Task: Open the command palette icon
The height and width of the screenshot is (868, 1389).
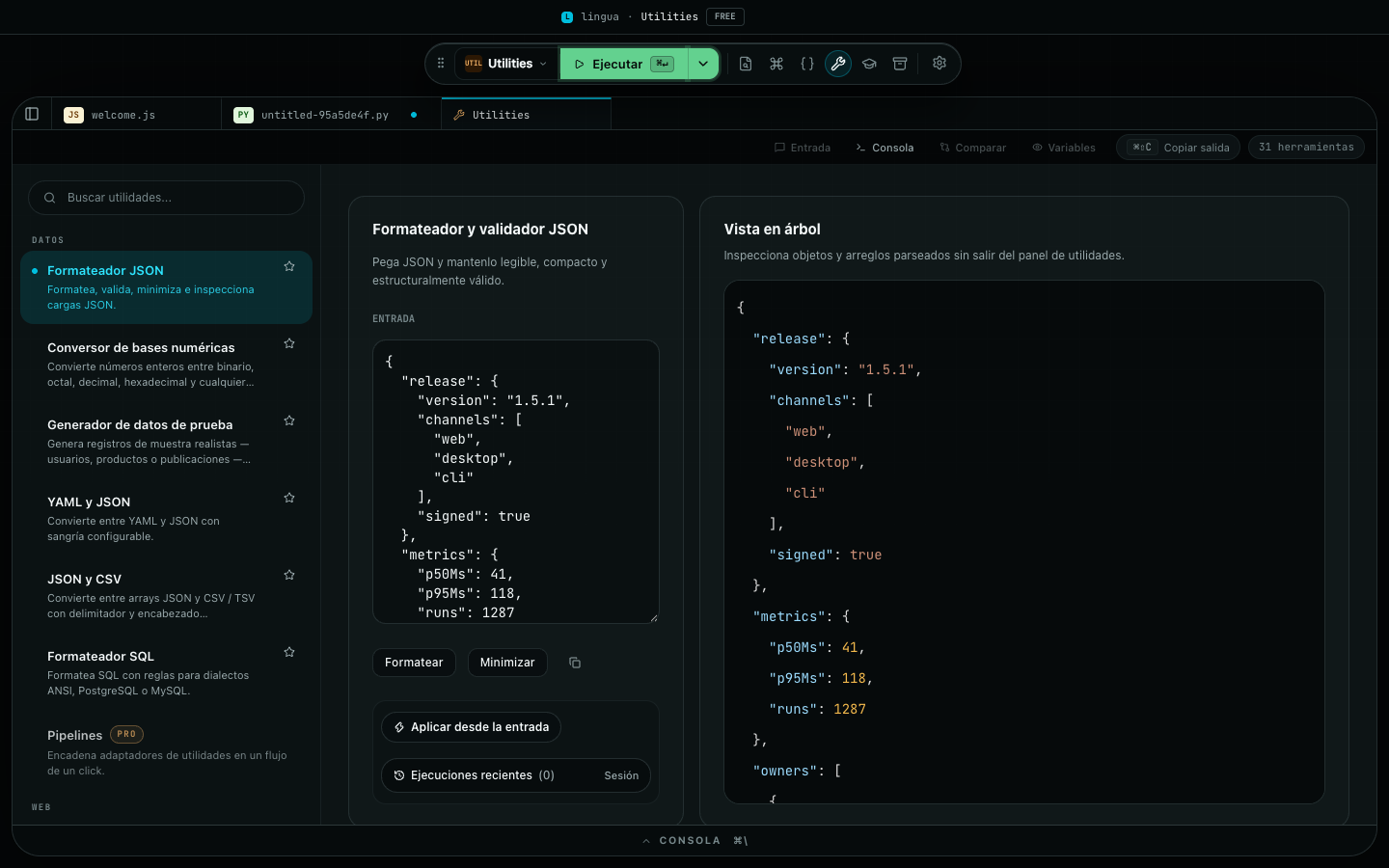Action: pyautogui.click(x=776, y=64)
